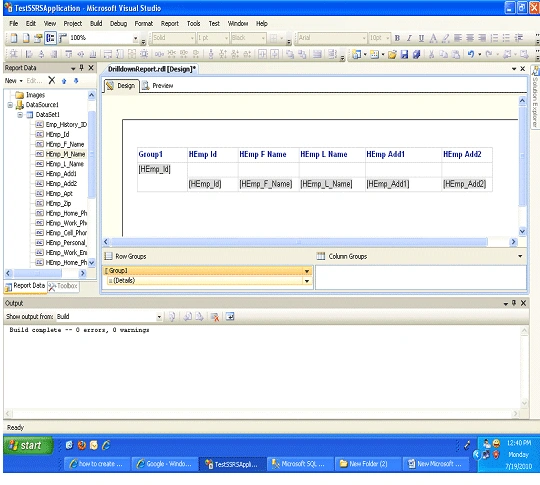Switch to the Design tab
The height and width of the screenshot is (485, 540).
pyautogui.click(x=121, y=85)
